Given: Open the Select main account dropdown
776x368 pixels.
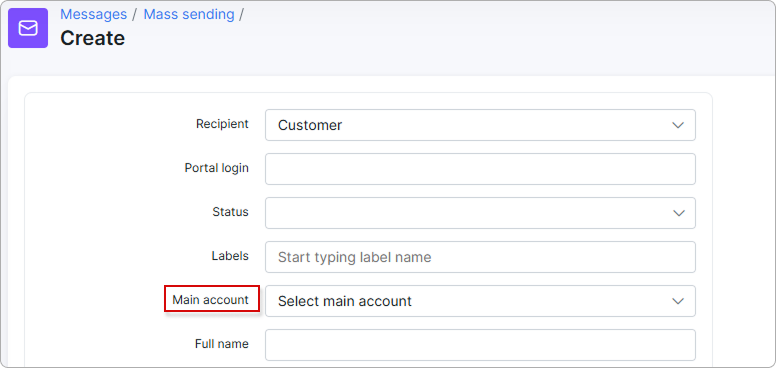Looking at the screenshot, I should 480,301.
